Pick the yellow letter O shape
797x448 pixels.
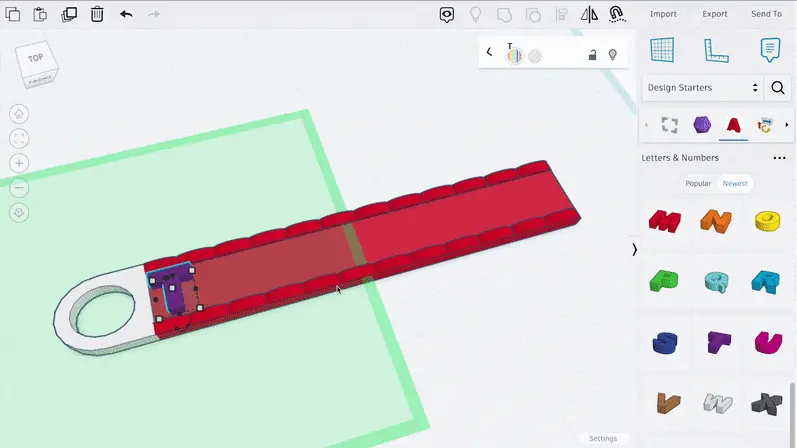click(768, 221)
